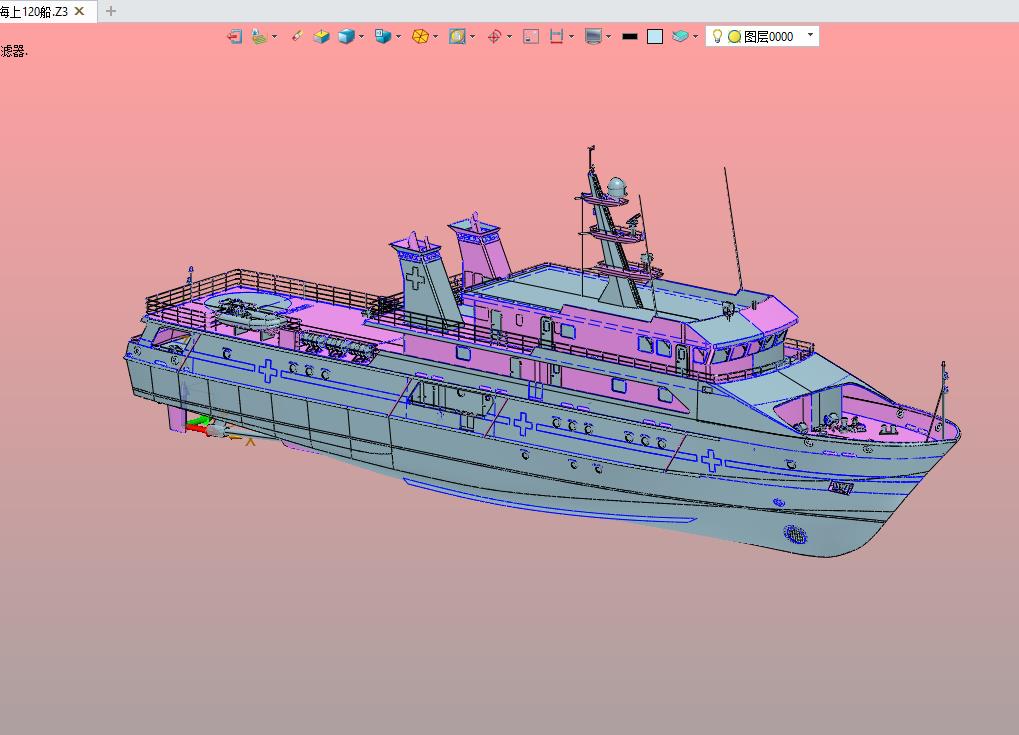Expand the shaded cube display dropdown
Screen dimensions: 1019x735
(x=361, y=36)
